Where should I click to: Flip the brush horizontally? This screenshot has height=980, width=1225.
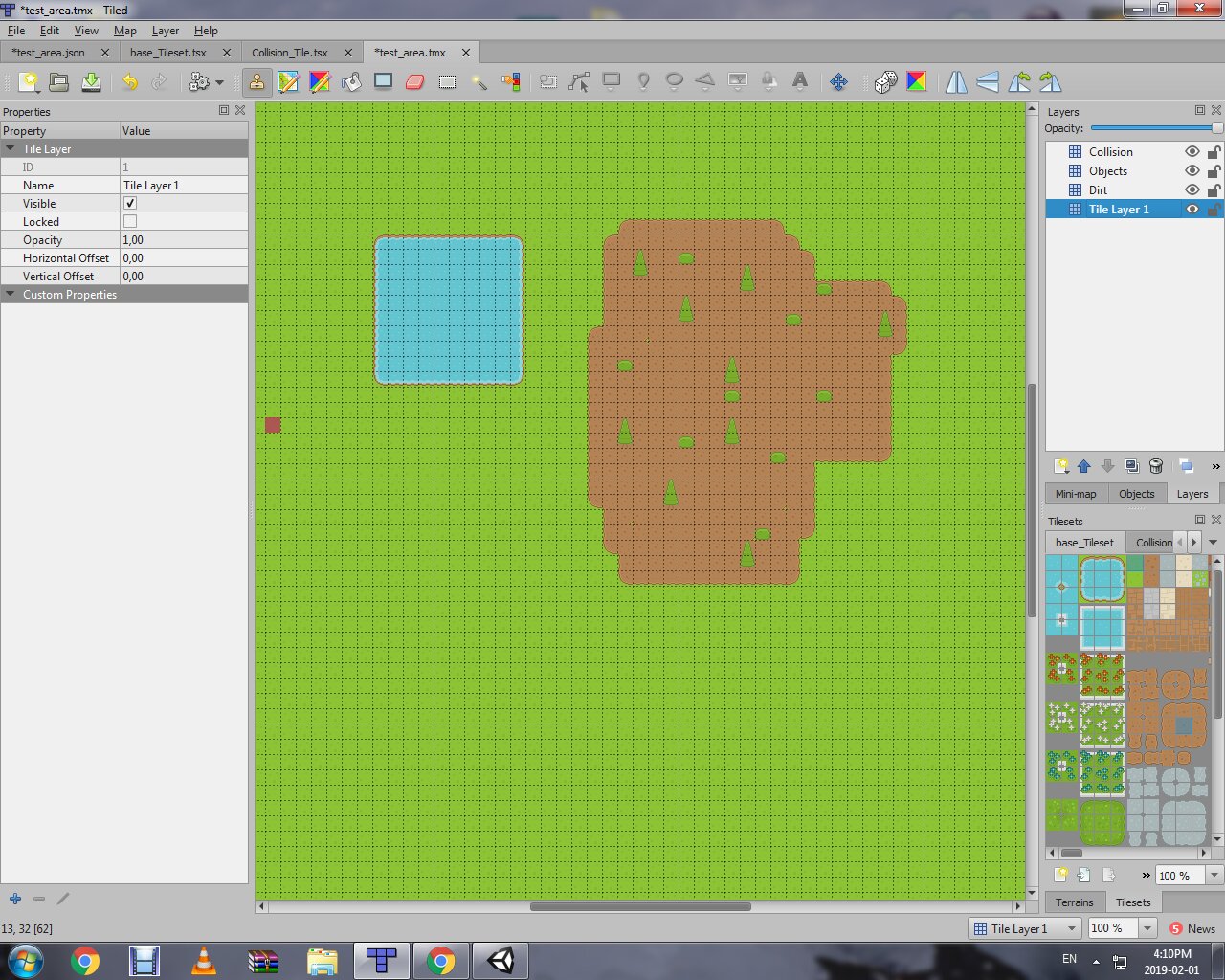click(954, 81)
